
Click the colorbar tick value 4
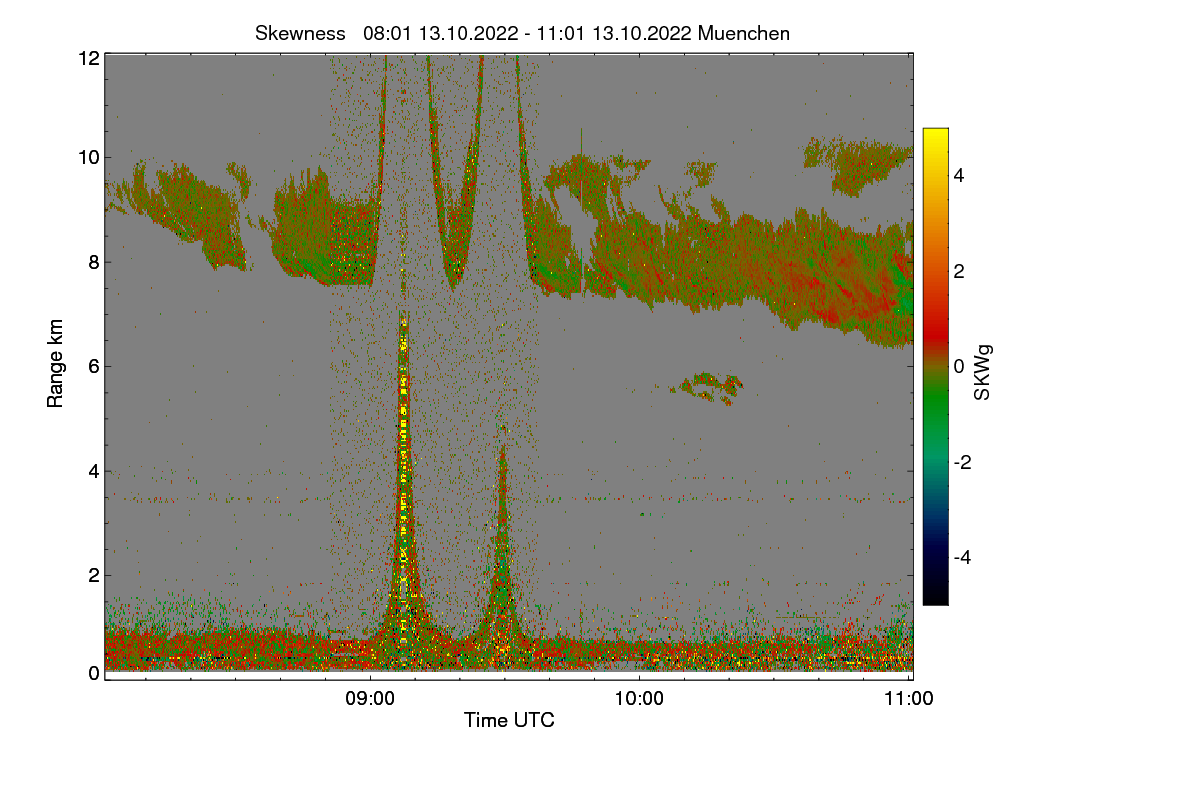pos(958,175)
